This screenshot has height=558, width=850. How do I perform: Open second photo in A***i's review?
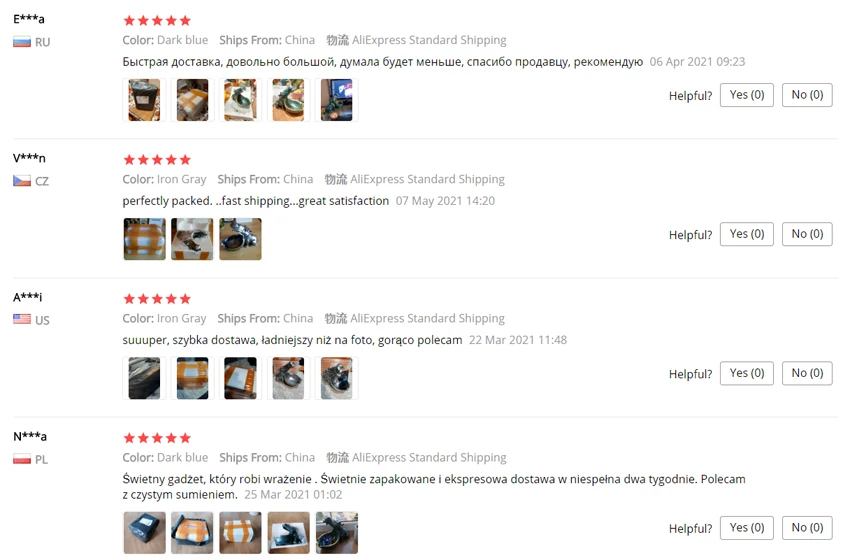coord(192,378)
